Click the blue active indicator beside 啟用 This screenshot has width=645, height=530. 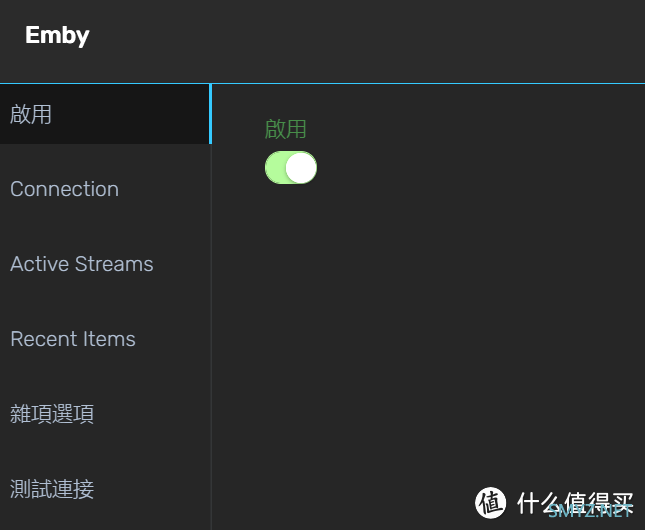click(211, 114)
